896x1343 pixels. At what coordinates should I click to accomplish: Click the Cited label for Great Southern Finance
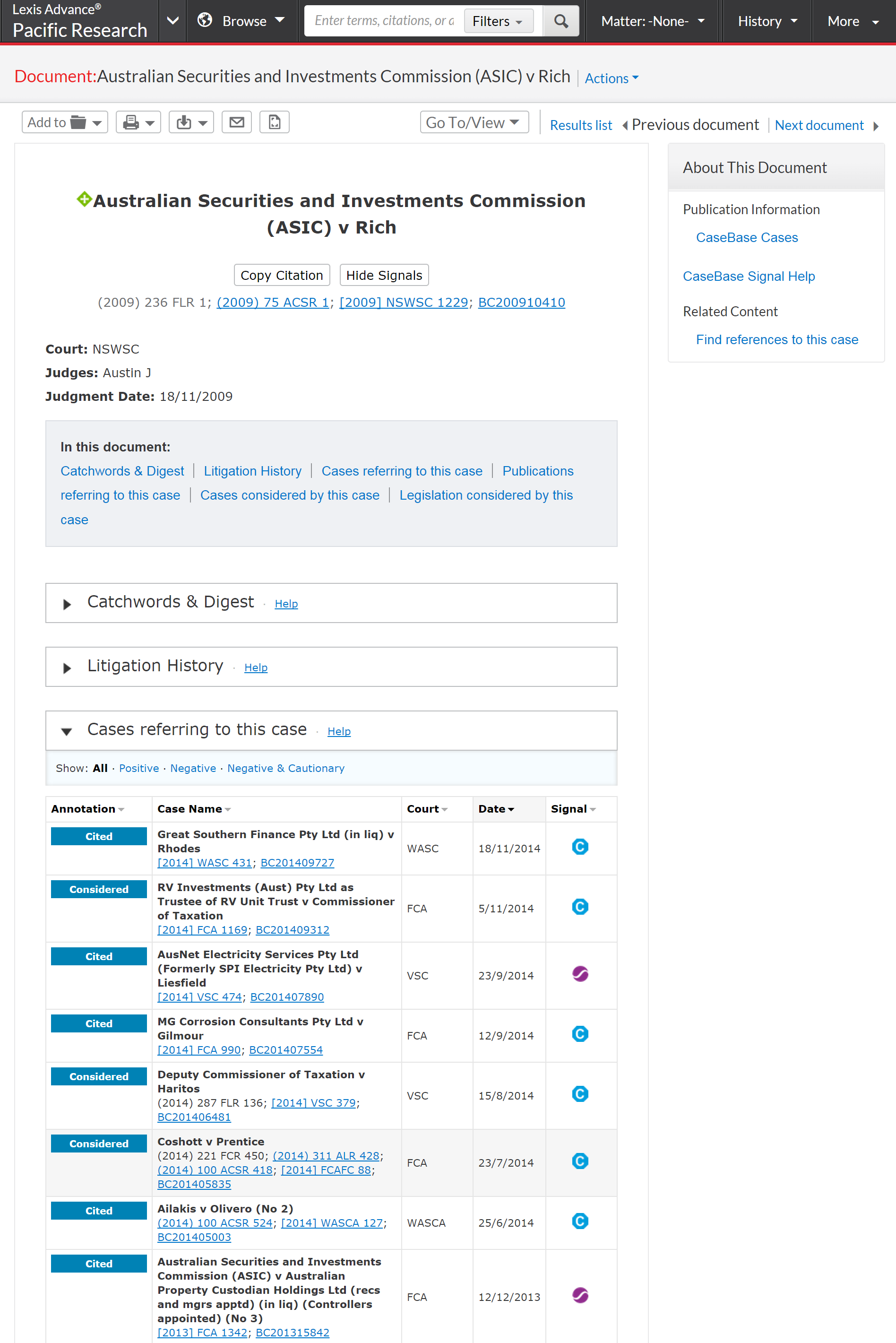(x=98, y=836)
